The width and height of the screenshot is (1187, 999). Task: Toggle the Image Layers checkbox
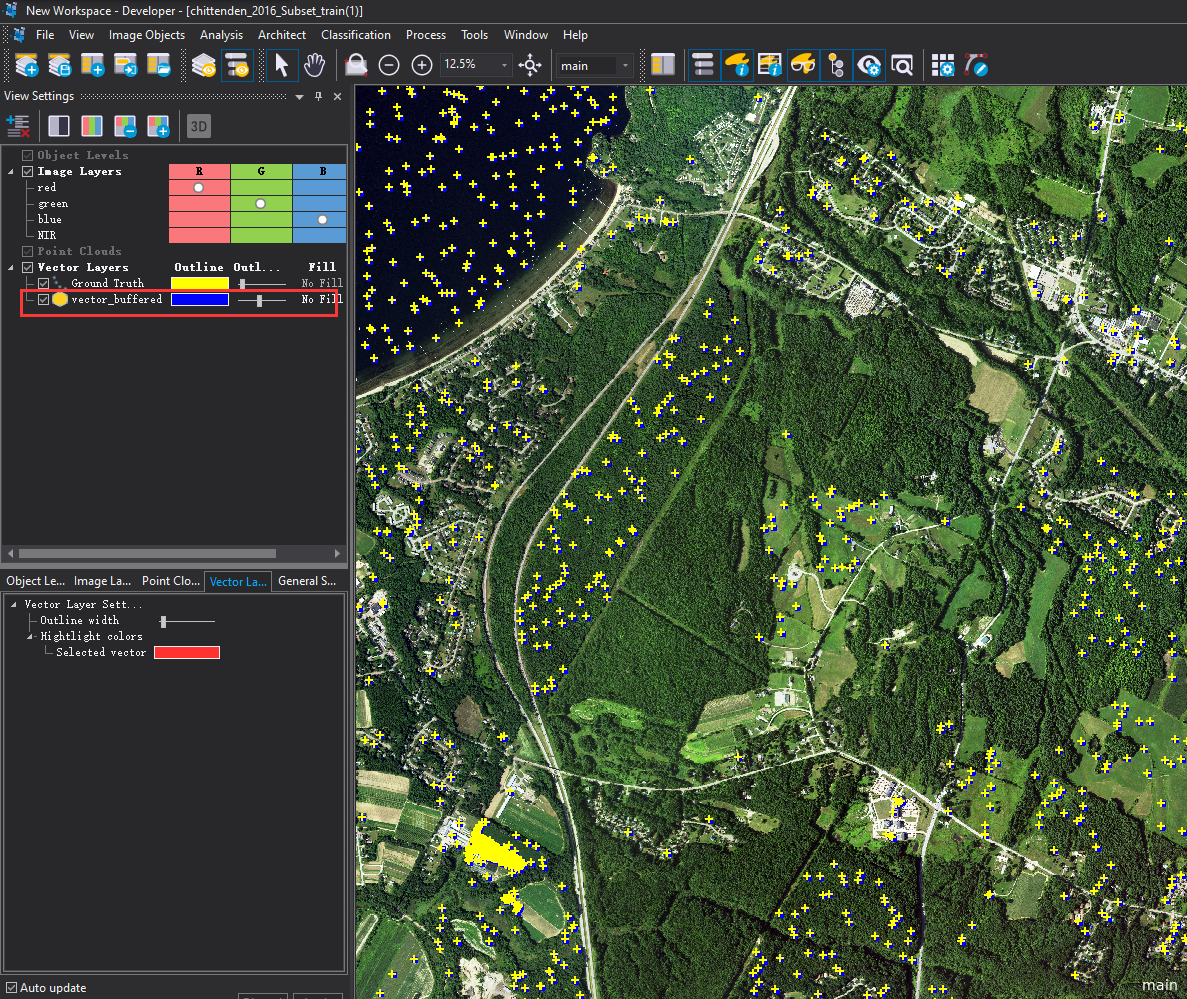point(27,171)
